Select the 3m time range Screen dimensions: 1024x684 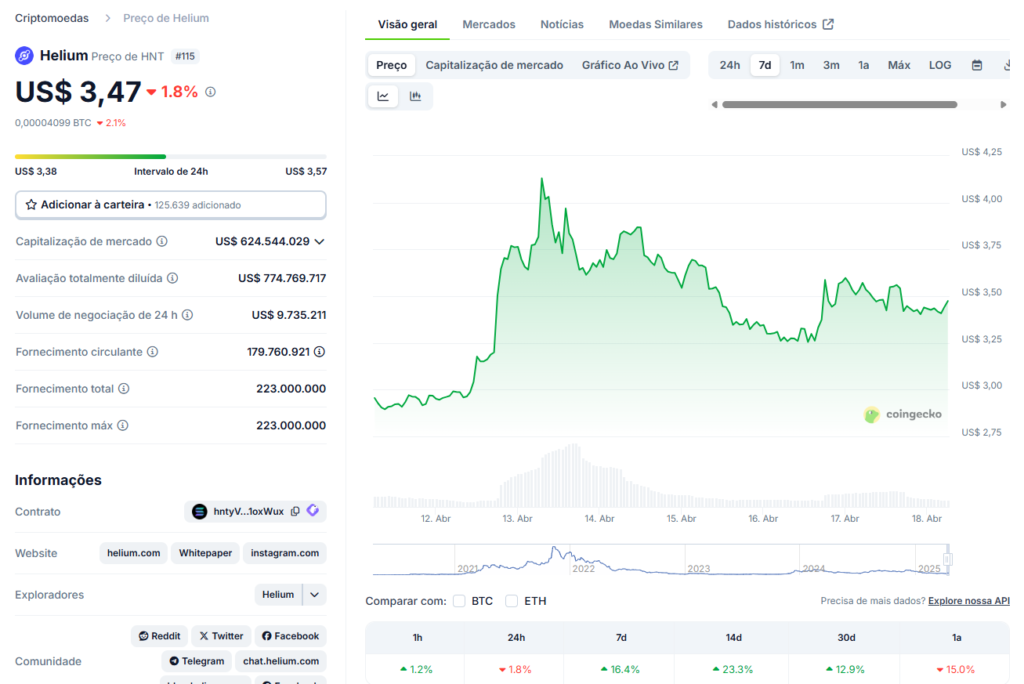pyautogui.click(x=831, y=65)
